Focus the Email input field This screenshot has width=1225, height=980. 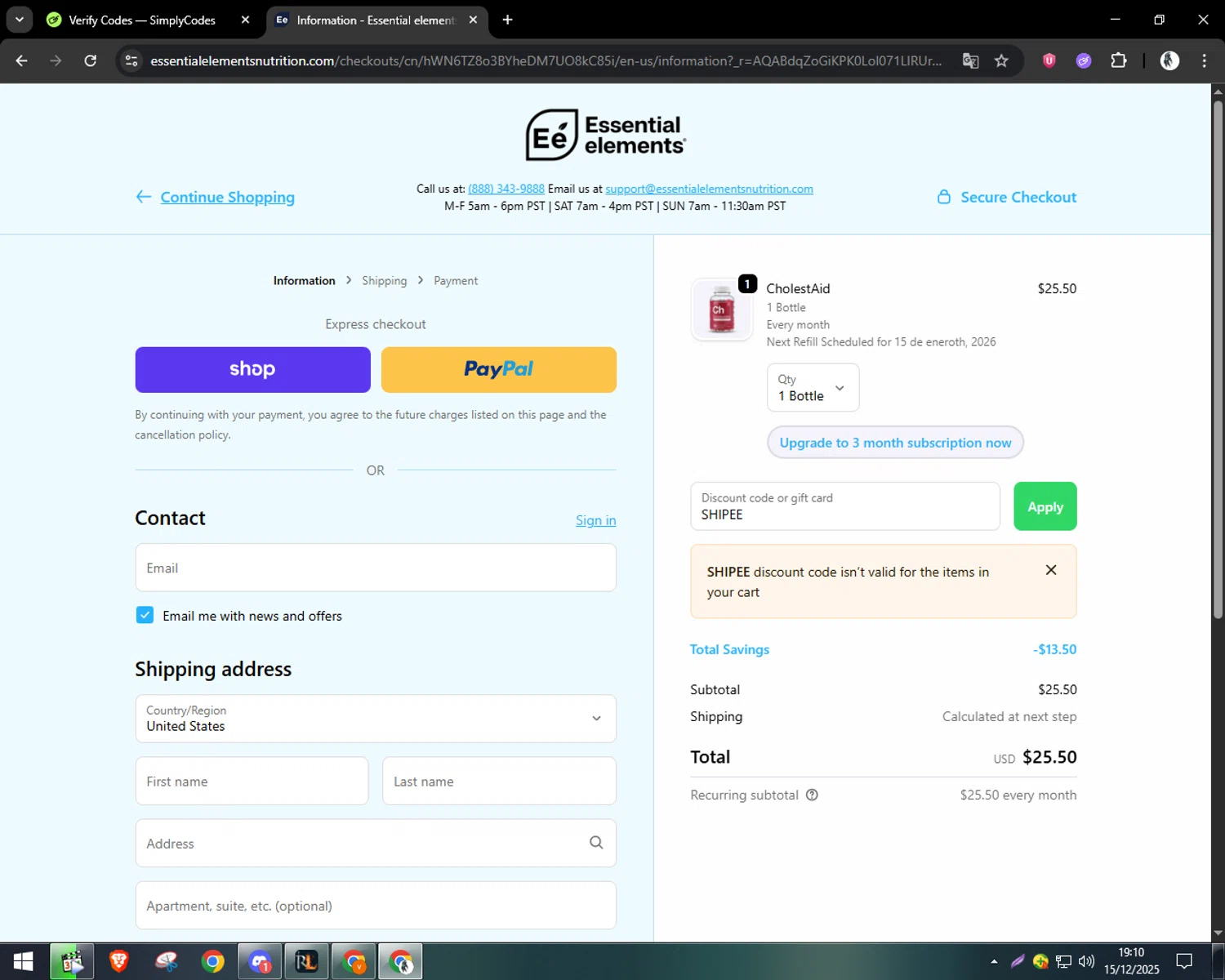click(x=376, y=568)
